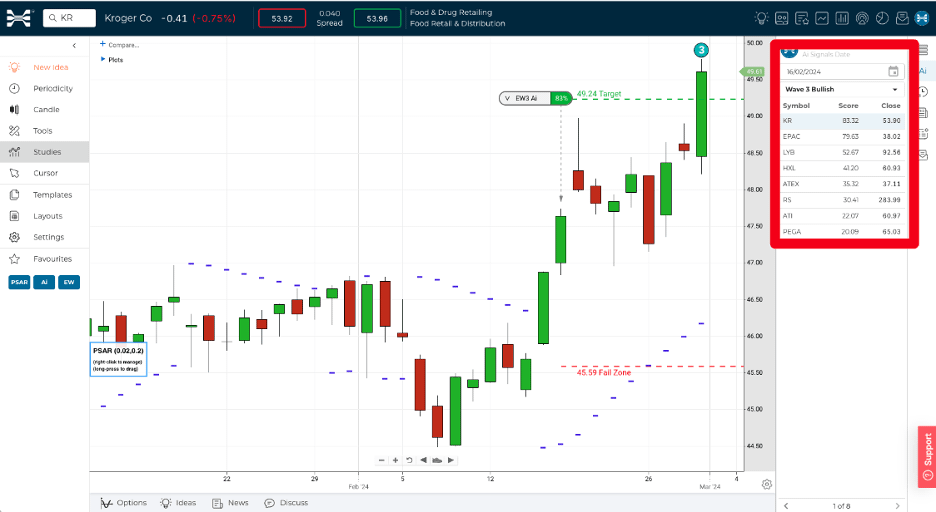Screen dimensions: 936x512
Task: Toggle the EW button in sidebar
Action: tap(69, 282)
